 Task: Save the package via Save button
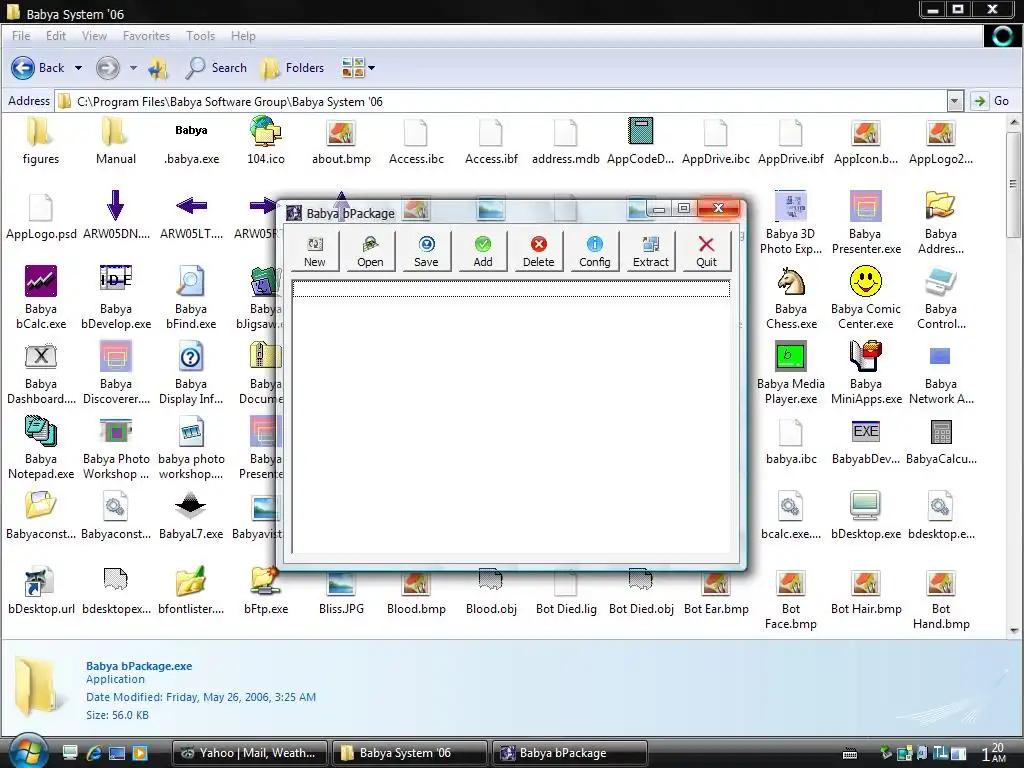[426, 251]
